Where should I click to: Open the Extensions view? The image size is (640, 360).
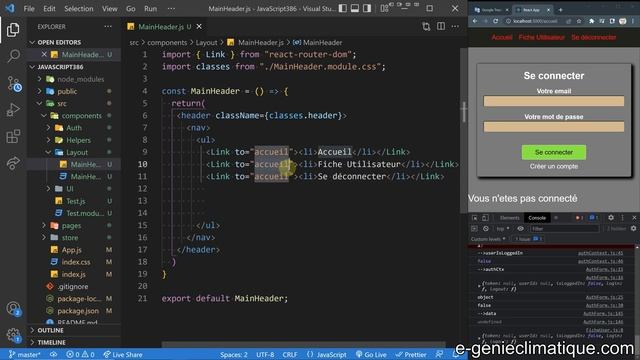point(13,136)
